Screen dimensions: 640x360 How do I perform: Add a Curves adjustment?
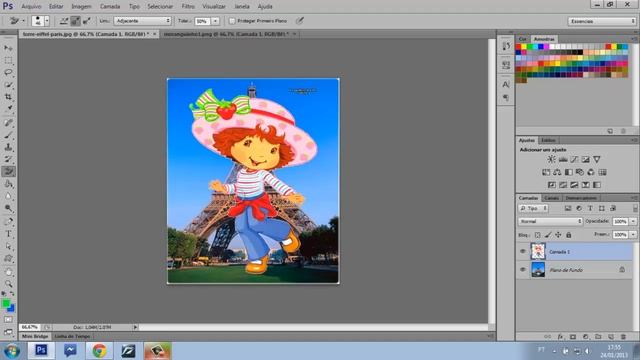pos(574,159)
